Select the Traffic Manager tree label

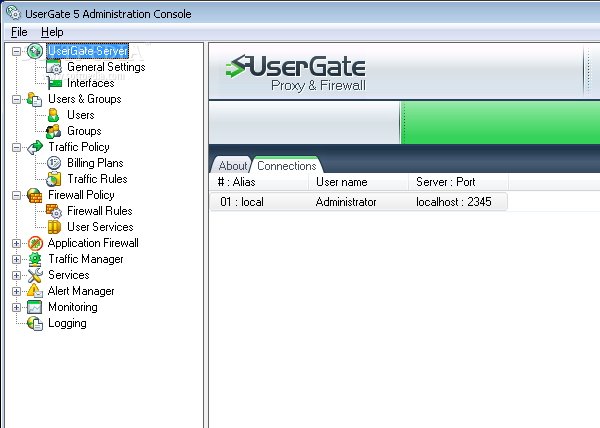86,259
